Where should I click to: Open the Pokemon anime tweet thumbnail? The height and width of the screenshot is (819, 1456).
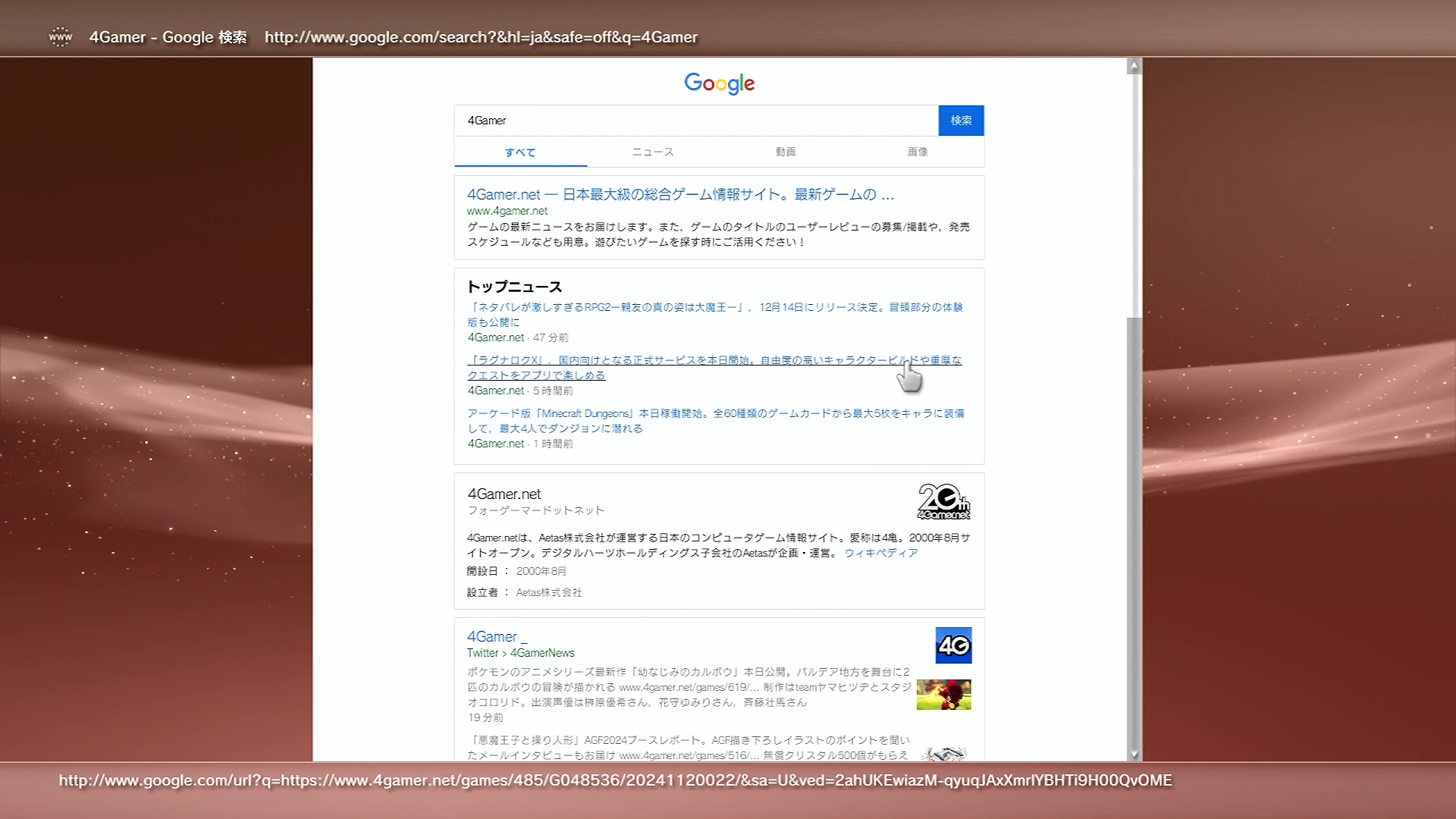coord(943,695)
